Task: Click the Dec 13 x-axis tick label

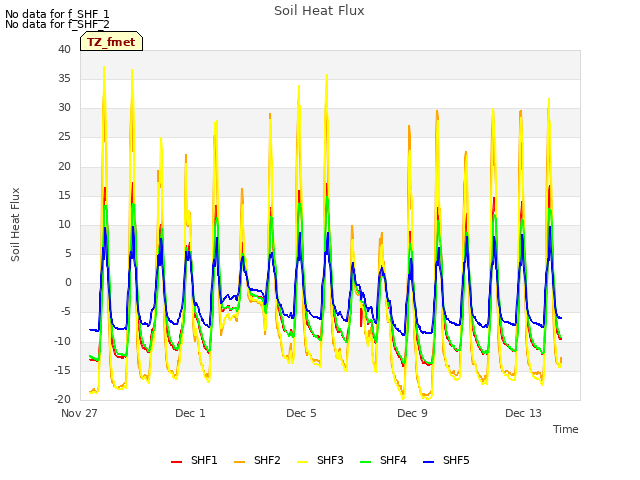Action: click(523, 413)
